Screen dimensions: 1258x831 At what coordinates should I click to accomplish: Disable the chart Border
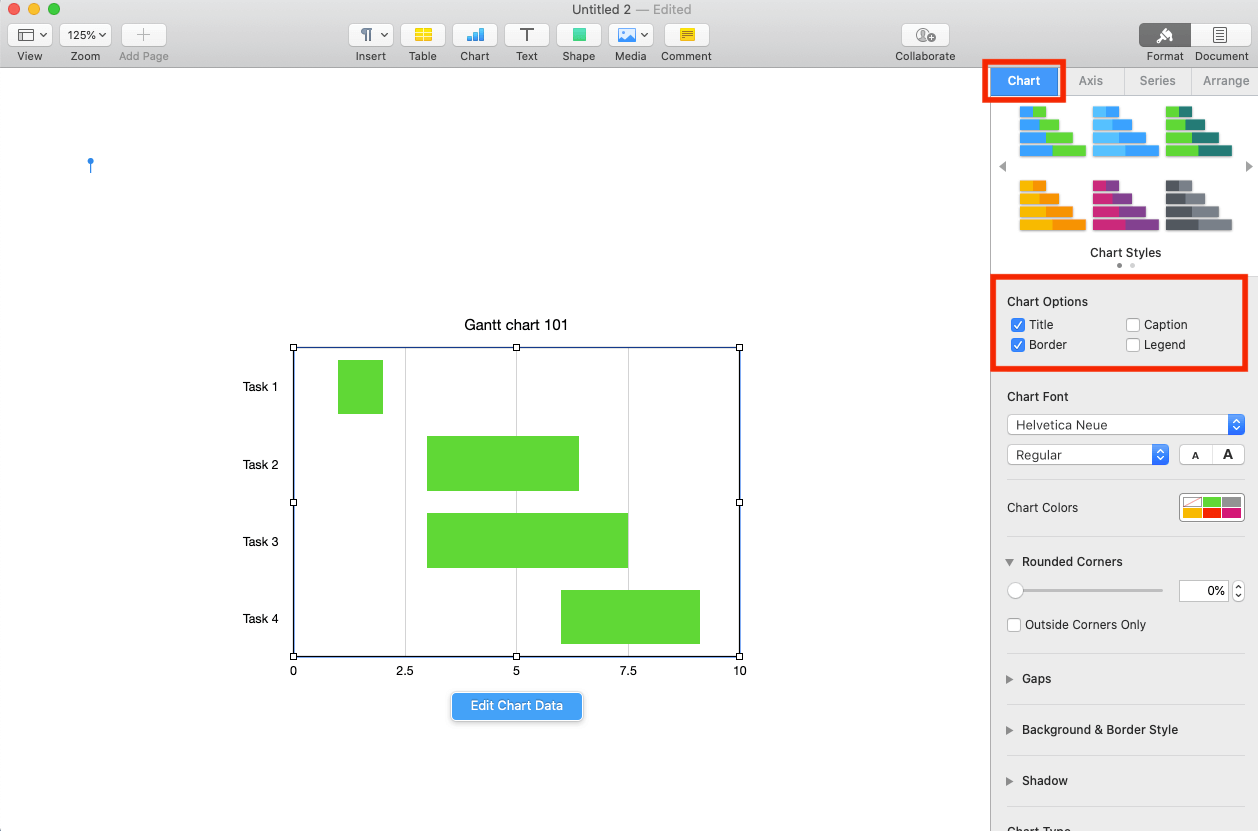pyautogui.click(x=1019, y=344)
